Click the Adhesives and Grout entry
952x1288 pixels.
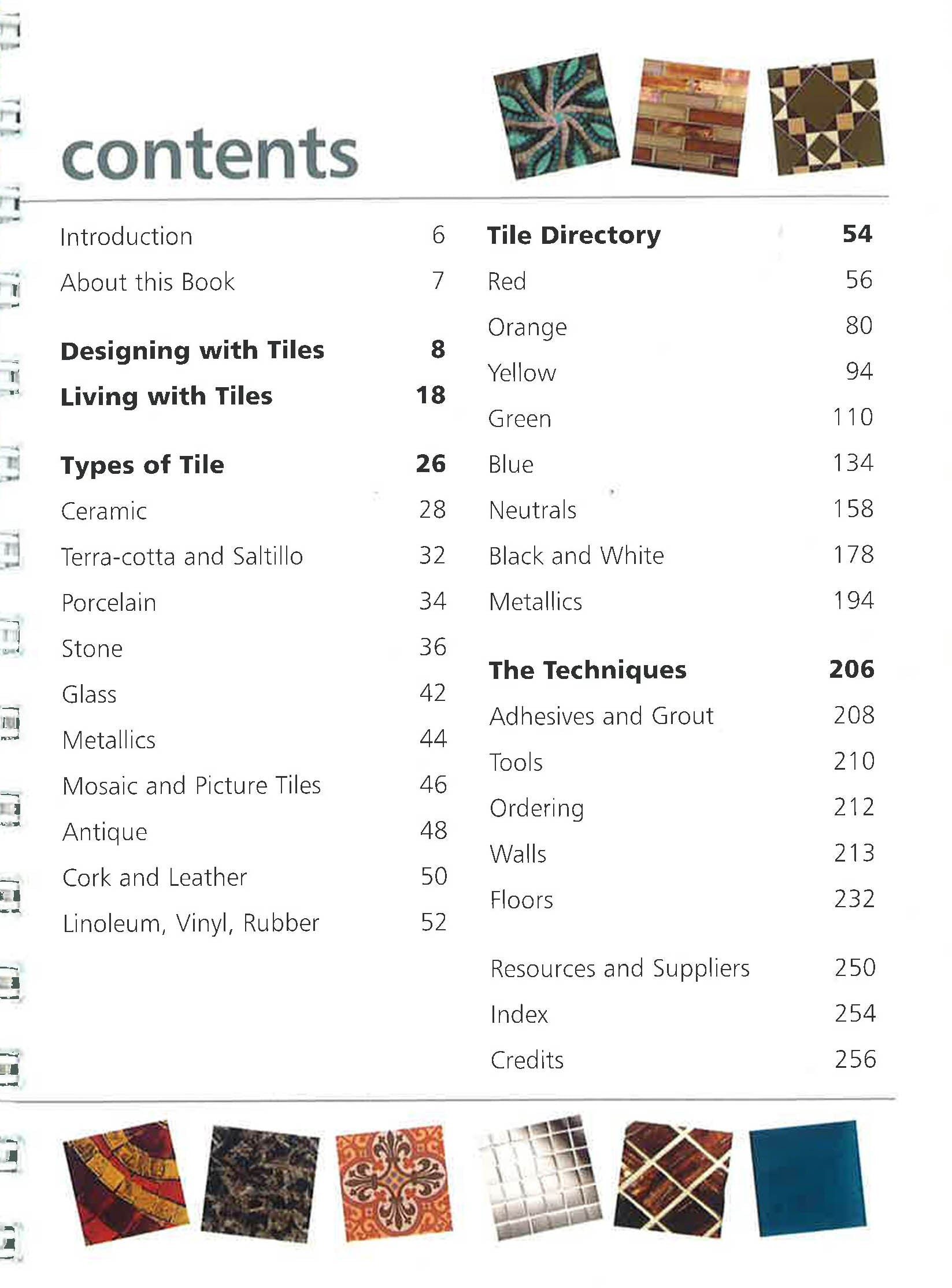point(601,717)
